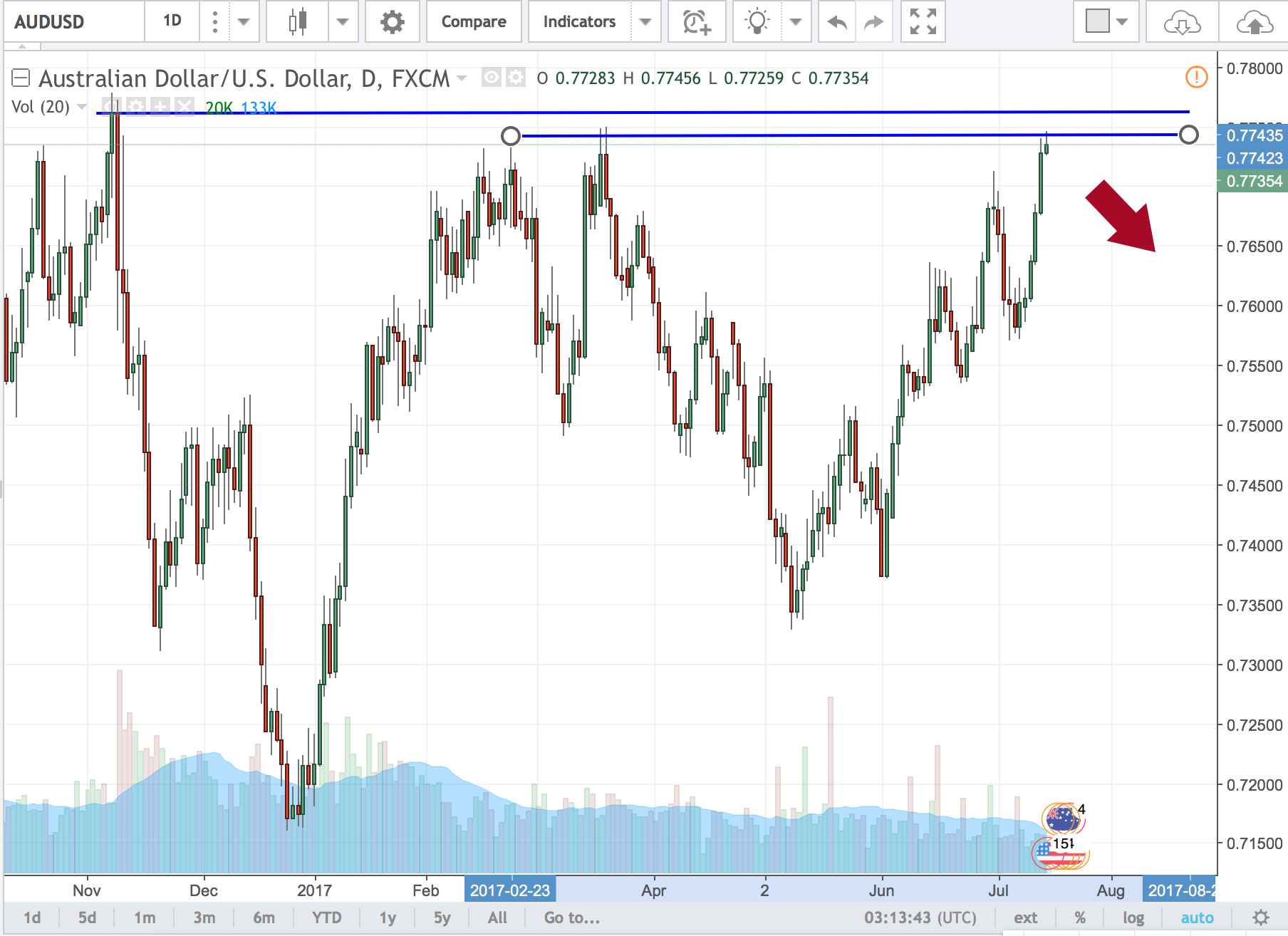1288x936 pixels.
Task: Hide main AUDUSD series with eye icon
Action: coord(492,77)
